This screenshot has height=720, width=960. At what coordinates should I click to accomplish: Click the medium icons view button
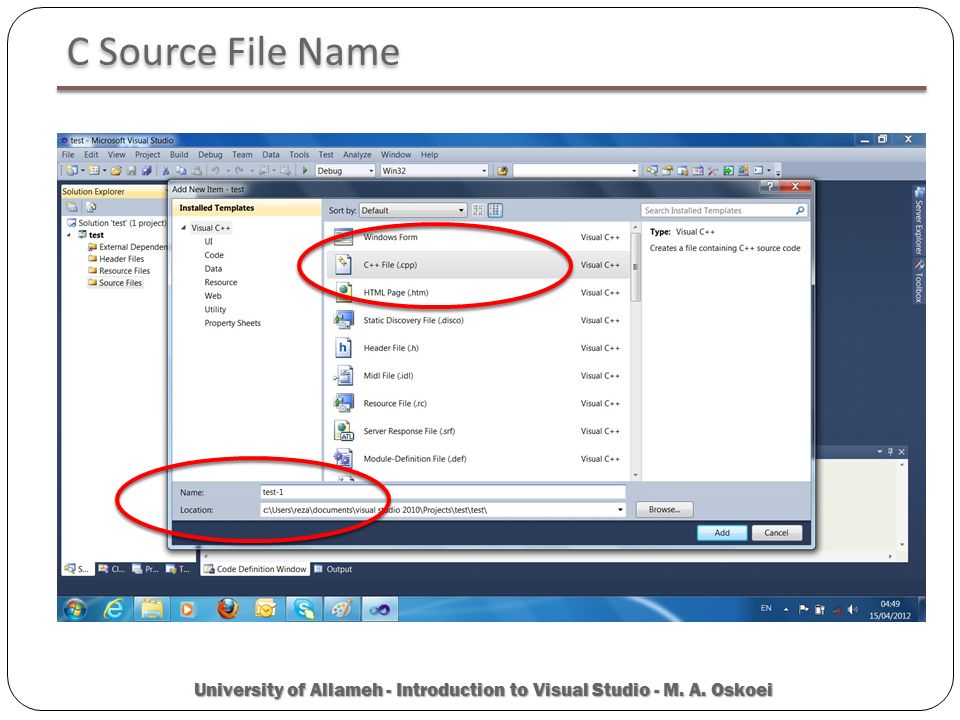[x=495, y=211]
